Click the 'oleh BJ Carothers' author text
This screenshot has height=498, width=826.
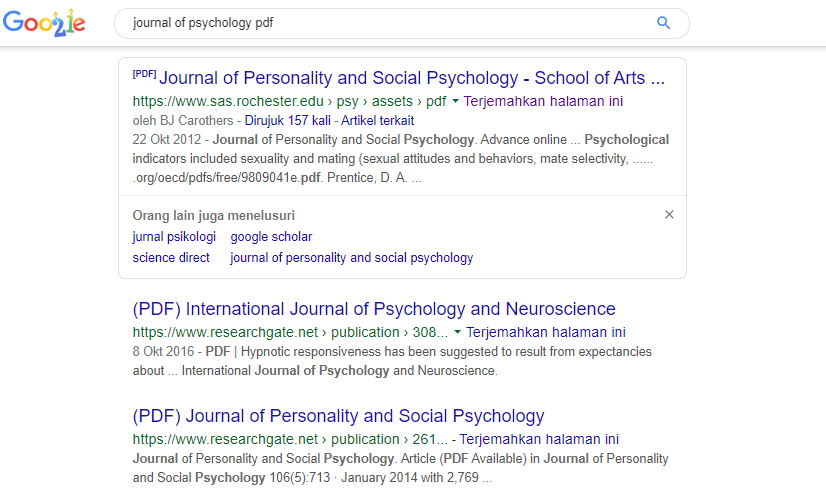[183, 121]
